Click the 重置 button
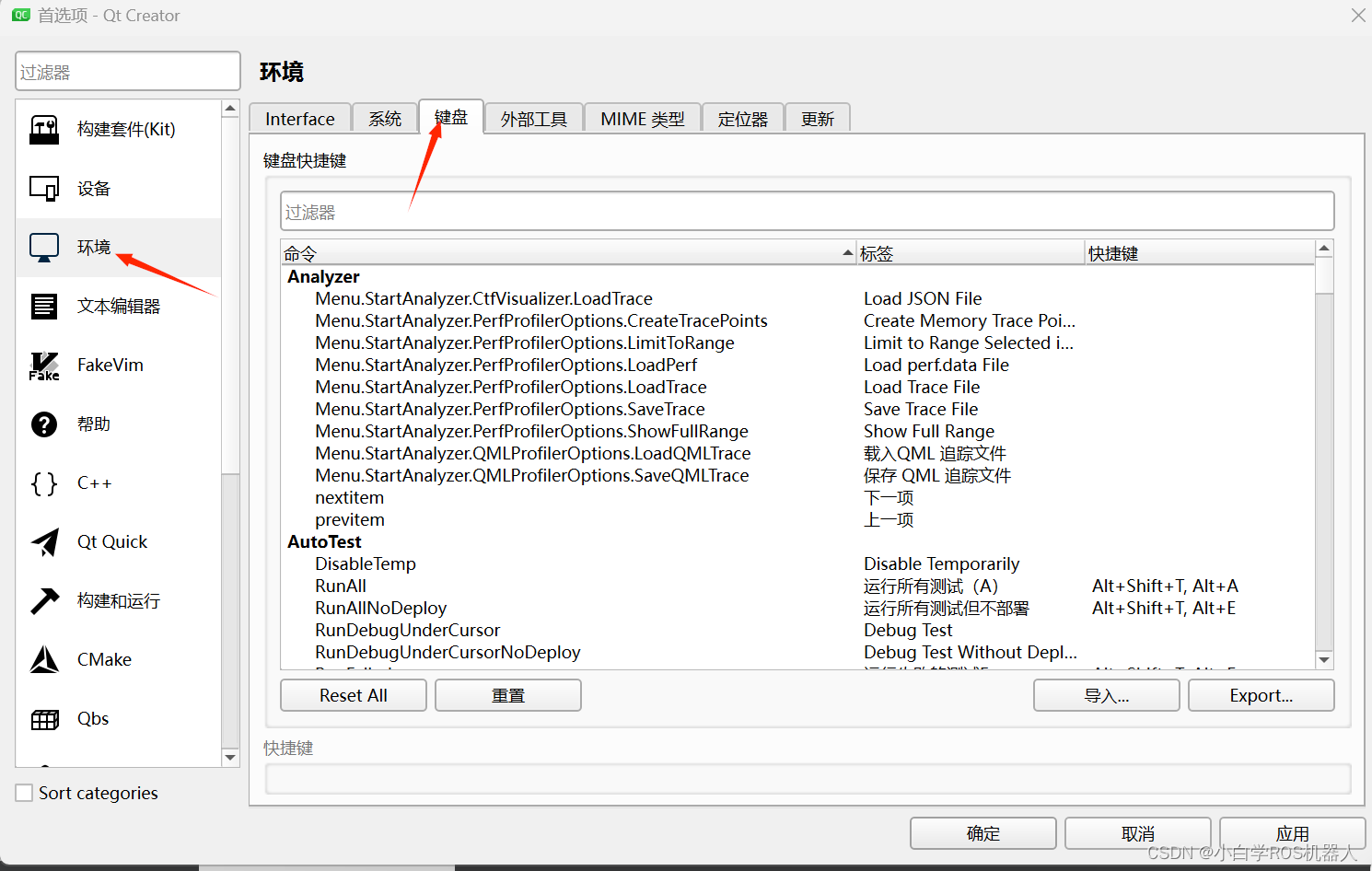 [x=508, y=695]
